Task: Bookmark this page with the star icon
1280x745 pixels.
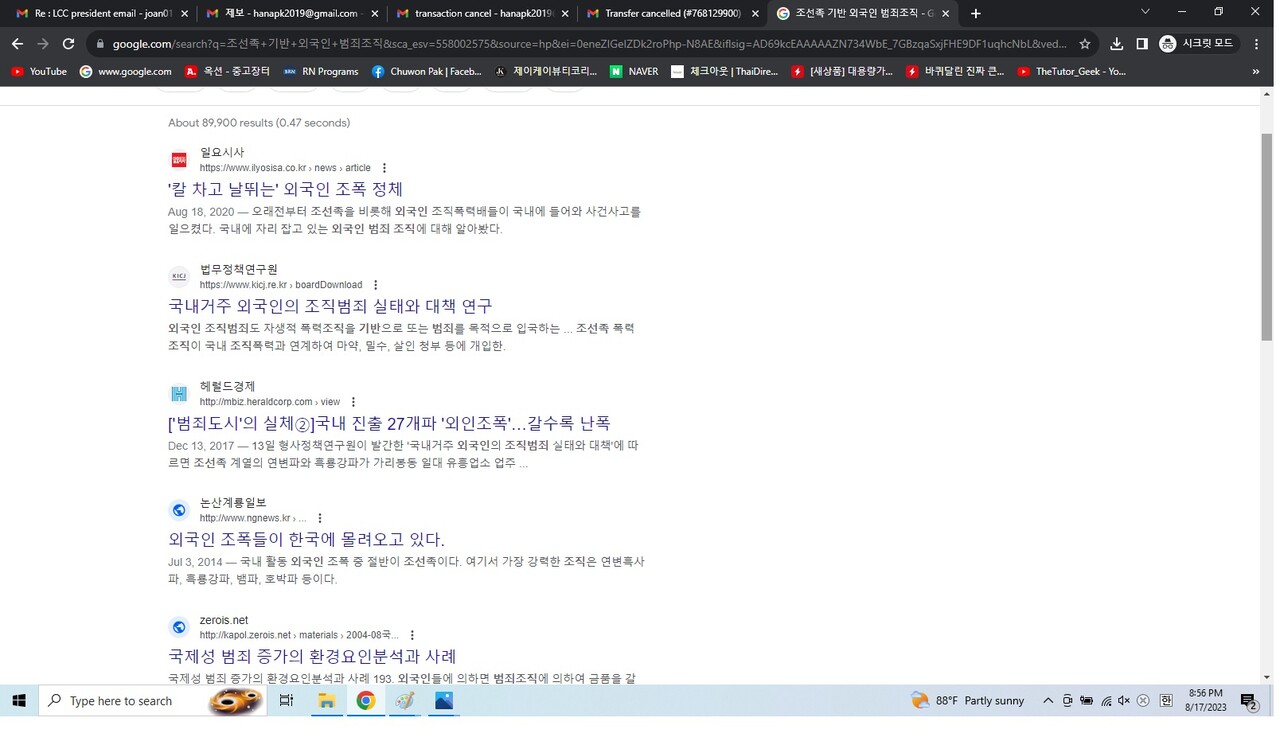Action: (1085, 44)
